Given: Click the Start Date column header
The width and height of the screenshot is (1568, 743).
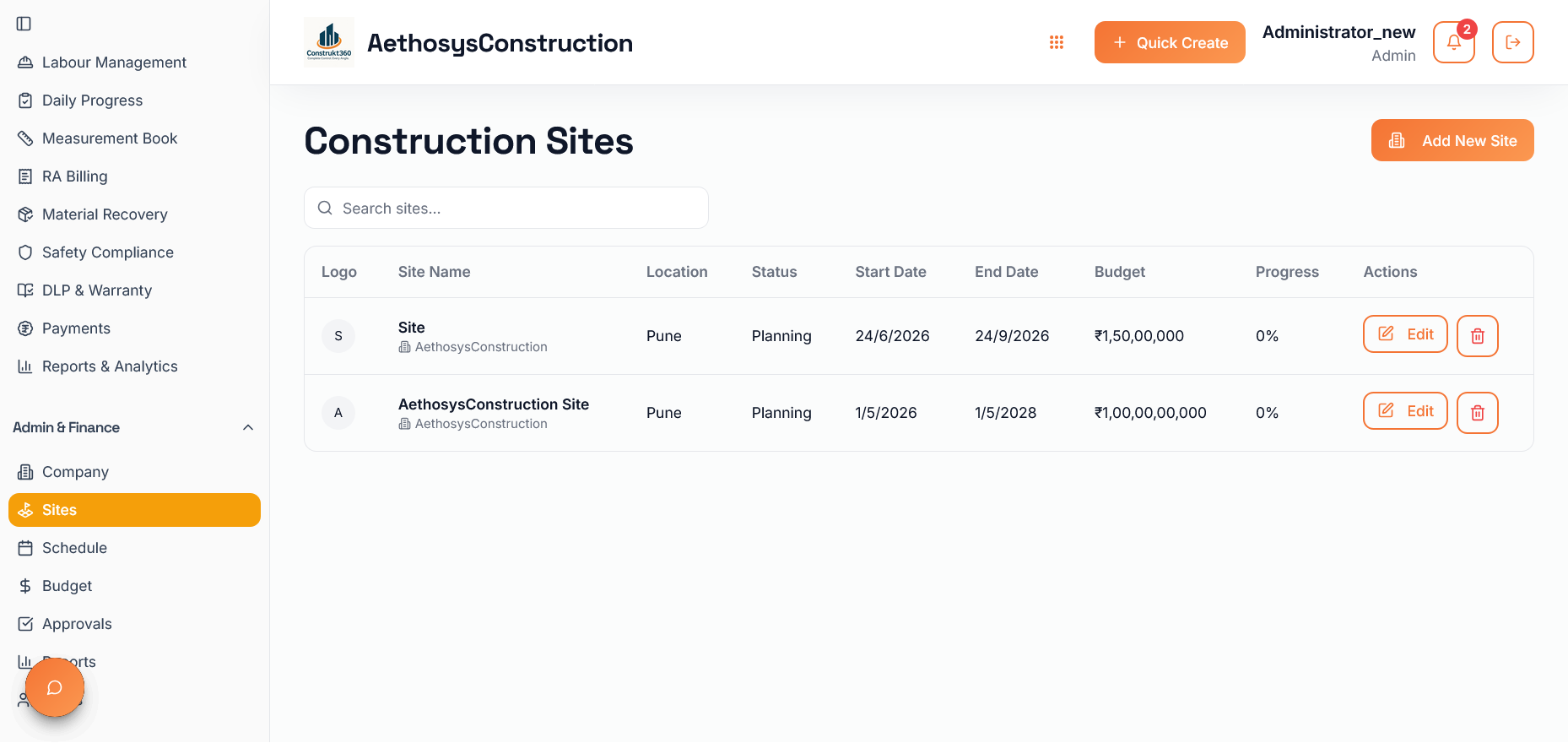Looking at the screenshot, I should click(890, 272).
